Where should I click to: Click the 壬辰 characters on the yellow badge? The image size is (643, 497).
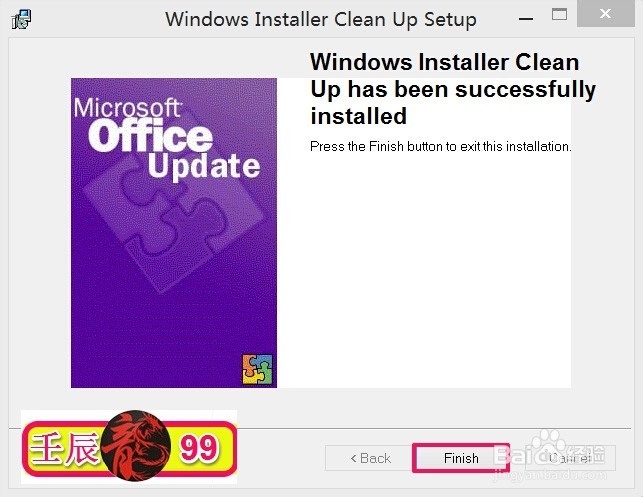coord(65,448)
